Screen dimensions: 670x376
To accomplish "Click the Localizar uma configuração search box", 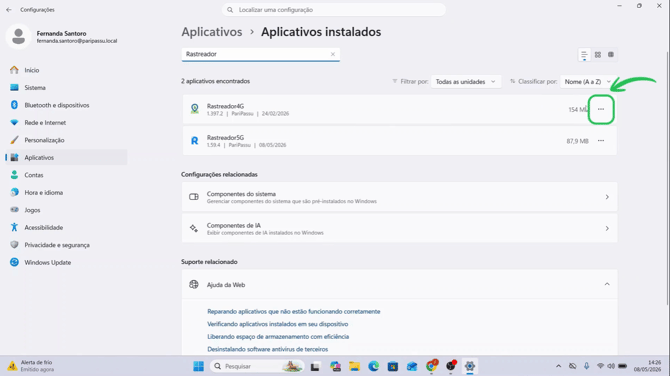I will 334,9.
